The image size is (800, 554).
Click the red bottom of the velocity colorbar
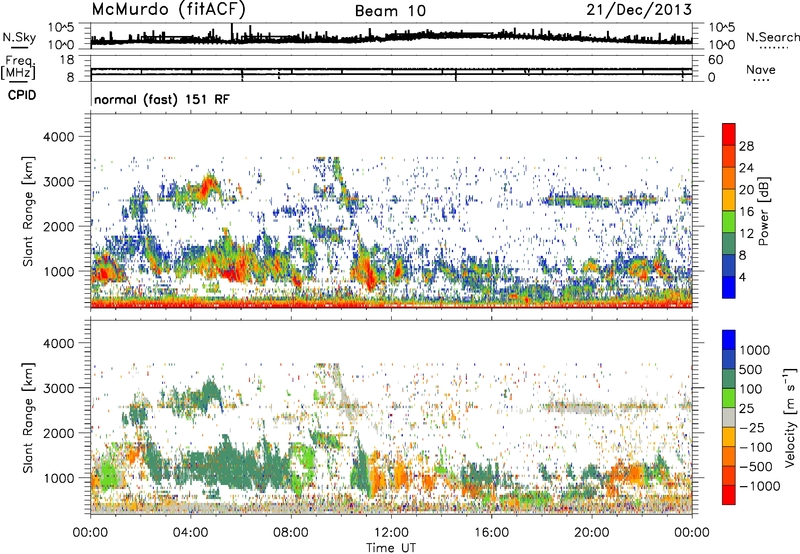[729, 495]
